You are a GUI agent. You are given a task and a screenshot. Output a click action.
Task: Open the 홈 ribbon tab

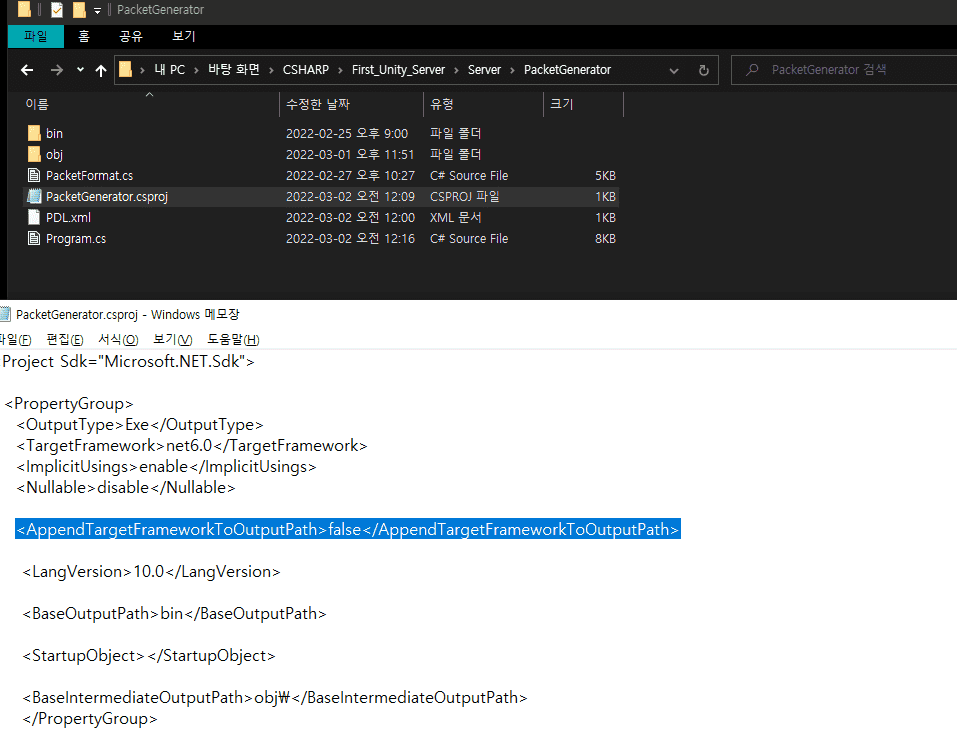click(84, 36)
